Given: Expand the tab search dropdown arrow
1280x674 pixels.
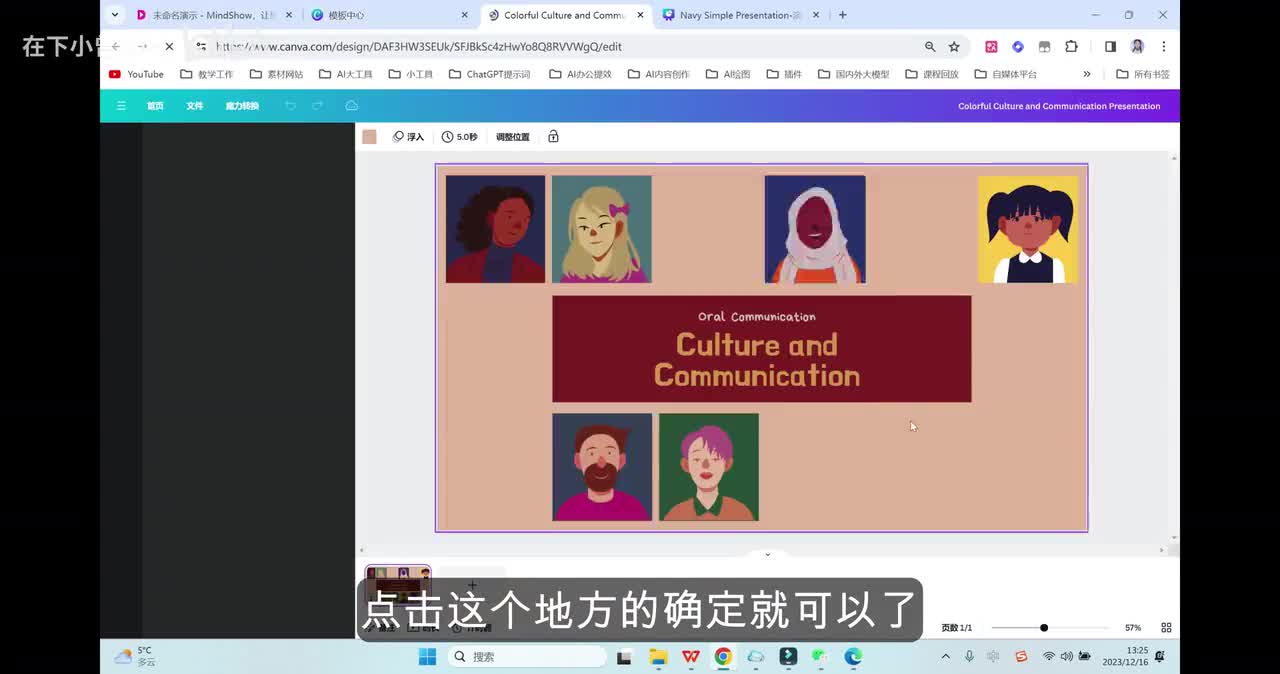Looking at the screenshot, I should tap(115, 15).
